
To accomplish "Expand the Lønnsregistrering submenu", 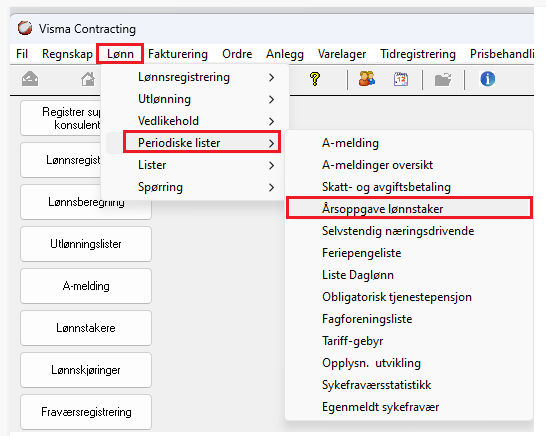I will point(195,77).
